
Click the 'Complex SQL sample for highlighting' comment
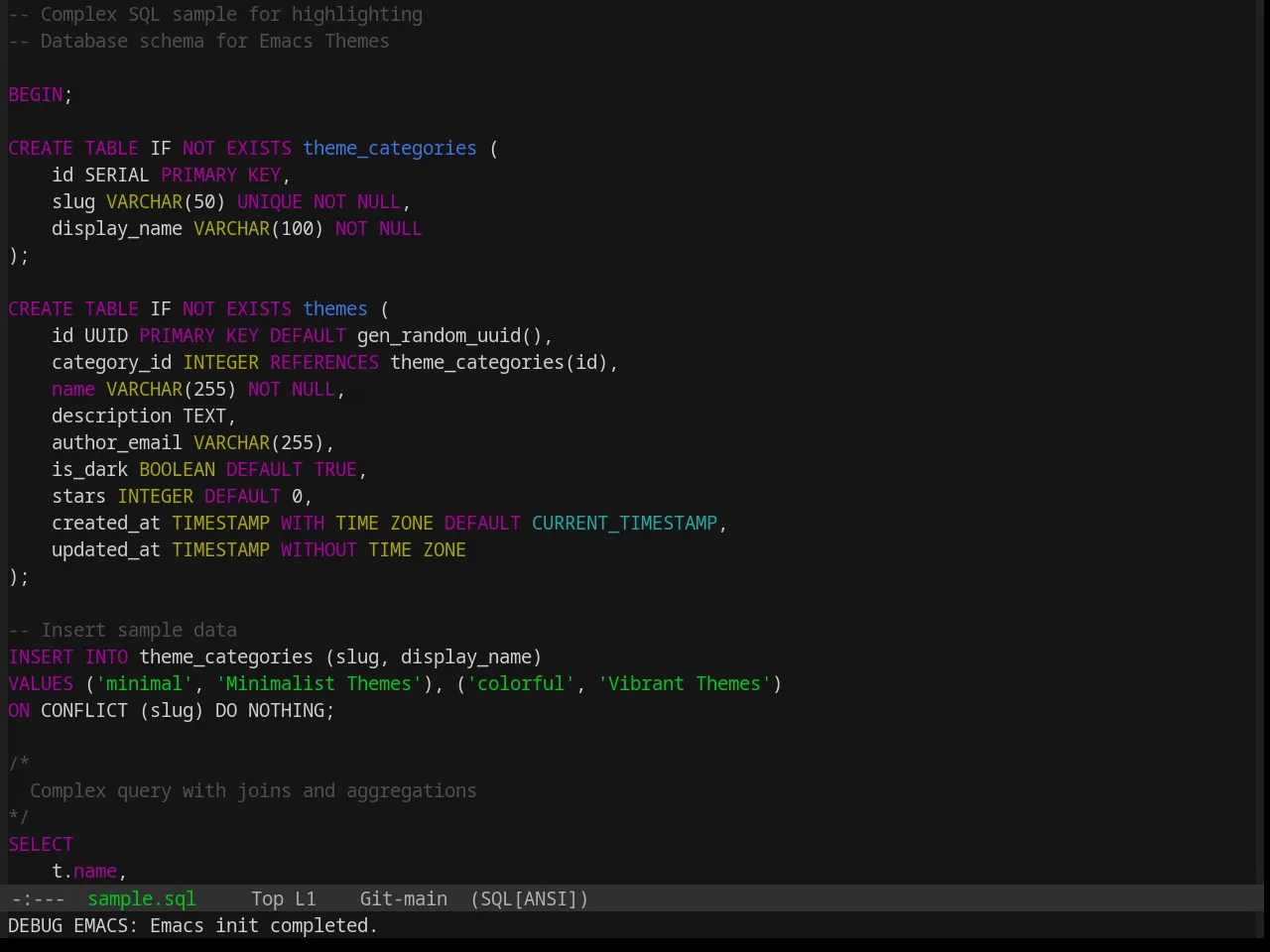tap(215, 14)
